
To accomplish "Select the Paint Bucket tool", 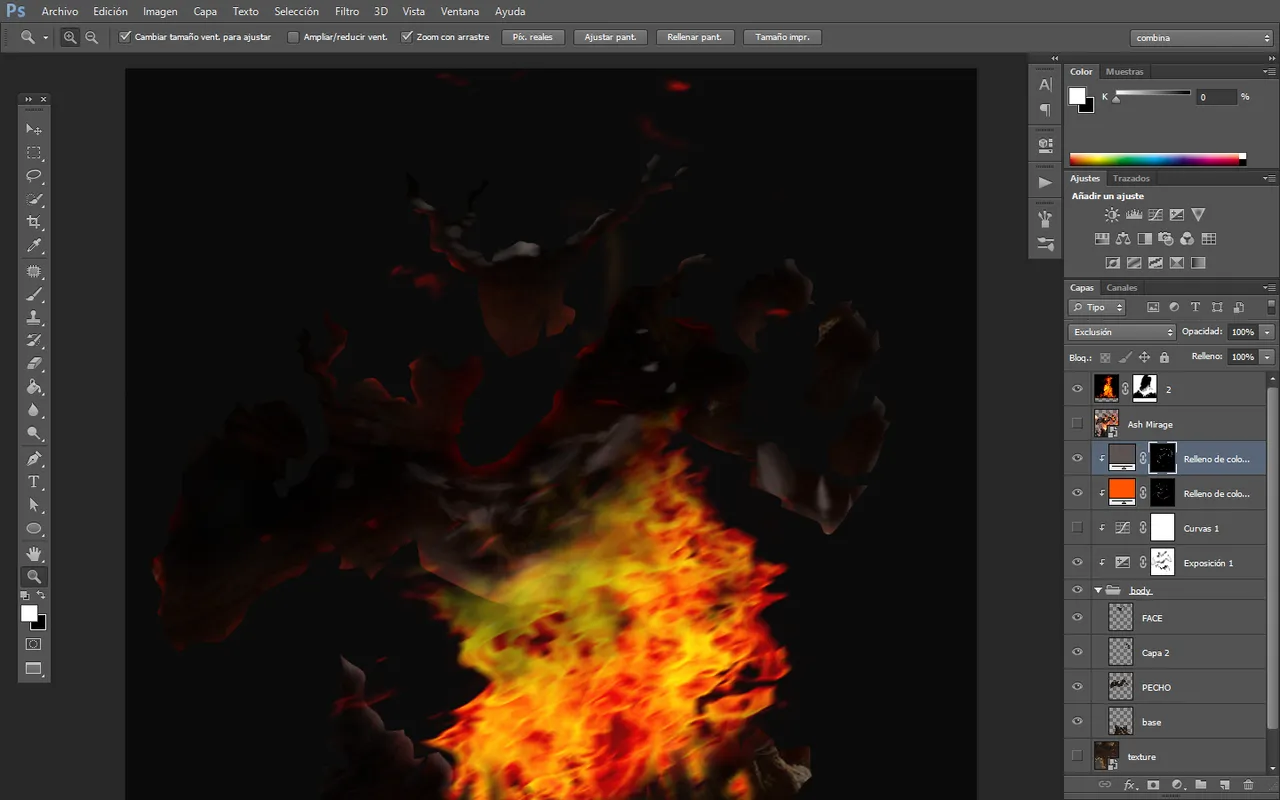I will click(x=34, y=387).
